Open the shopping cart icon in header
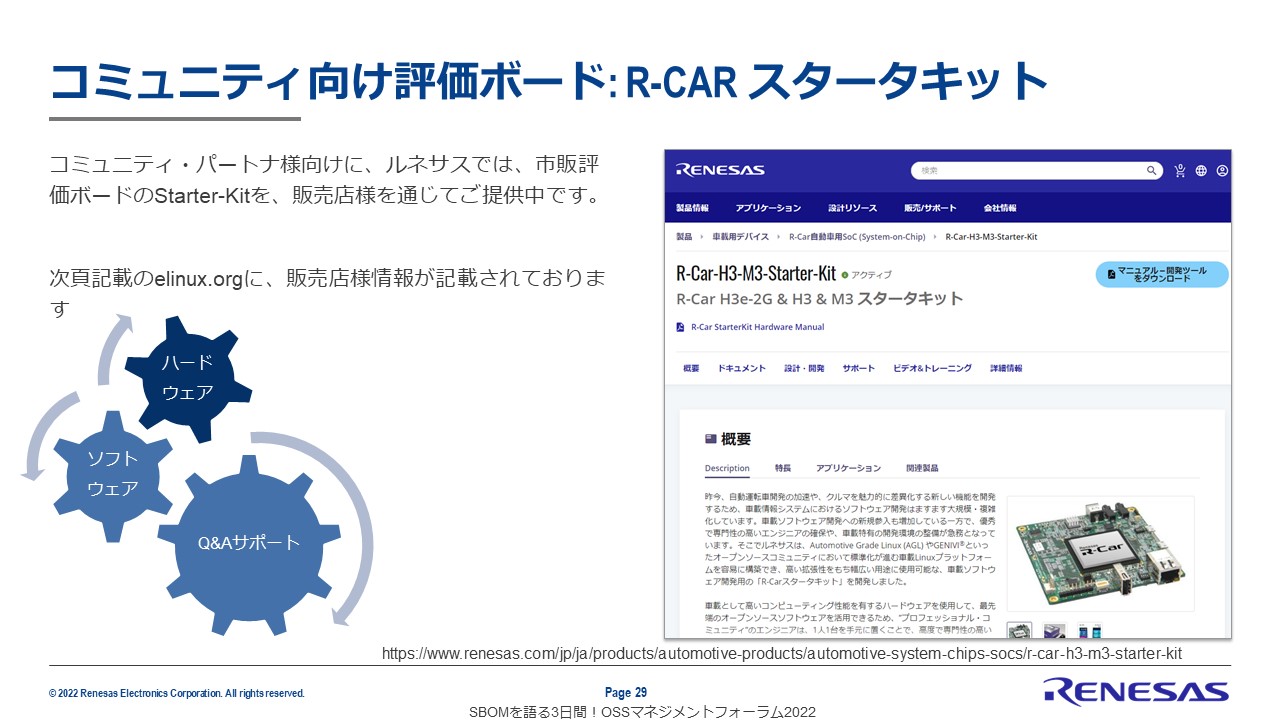Viewport: 1280px width, 720px height. 1179,169
